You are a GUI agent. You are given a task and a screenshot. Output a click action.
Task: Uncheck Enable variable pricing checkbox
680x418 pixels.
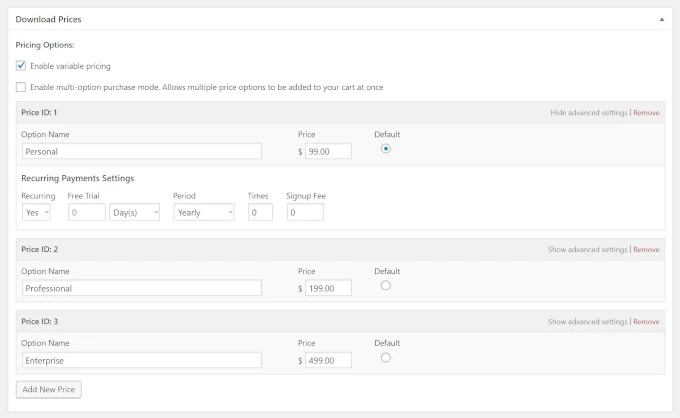pyautogui.click(x=21, y=66)
